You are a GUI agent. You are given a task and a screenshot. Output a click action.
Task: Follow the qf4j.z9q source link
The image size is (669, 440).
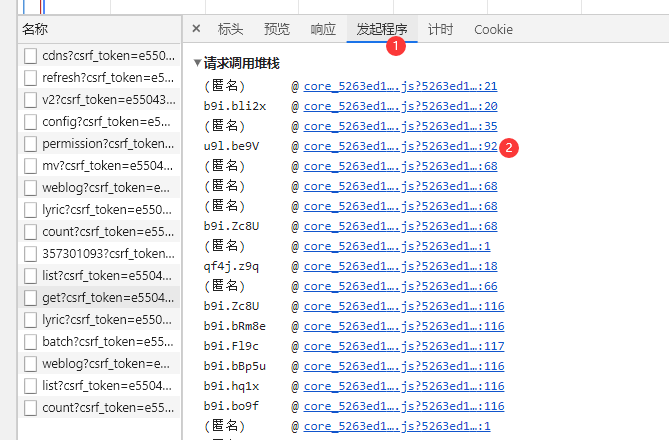tap(400, 266)
